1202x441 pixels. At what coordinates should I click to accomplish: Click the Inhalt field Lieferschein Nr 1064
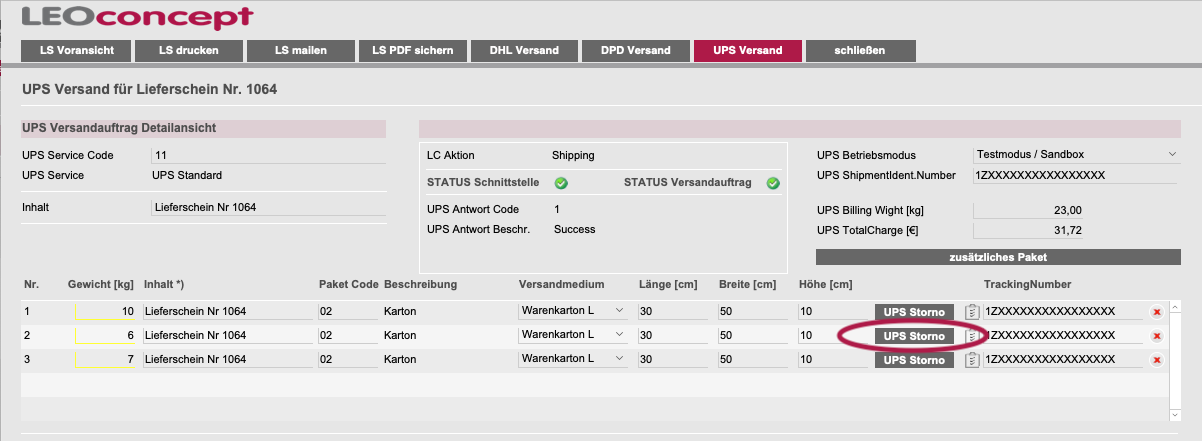point(268,207)
